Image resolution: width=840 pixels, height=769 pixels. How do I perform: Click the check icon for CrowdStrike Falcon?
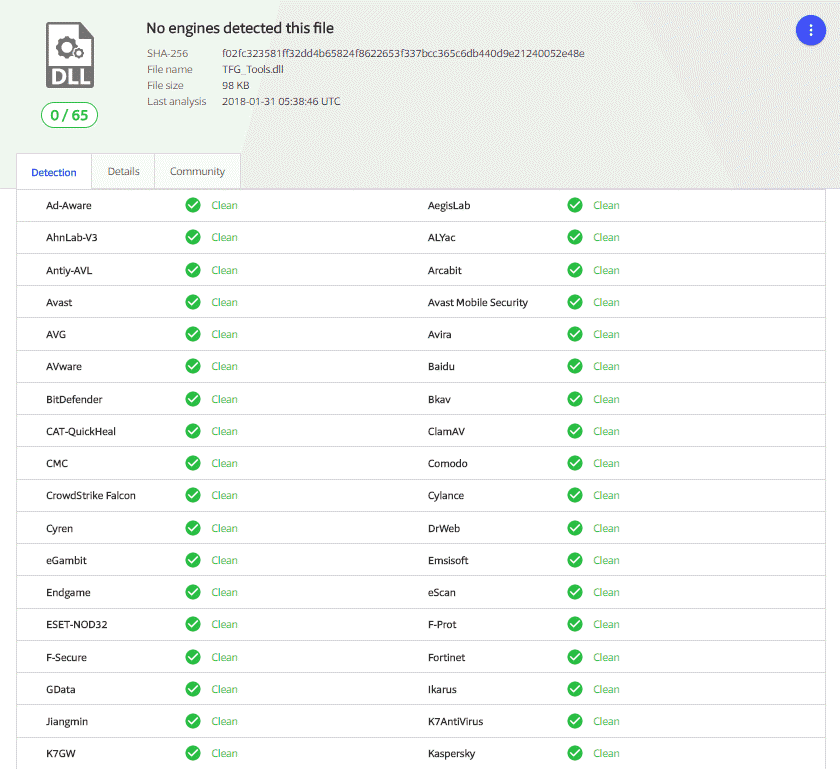[x=193, y=496]
